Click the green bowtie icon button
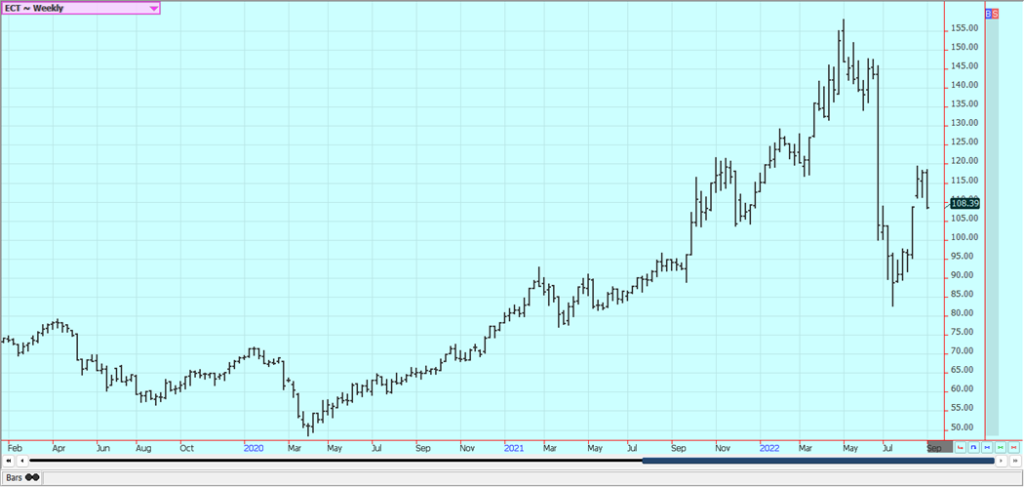The height and width of the screenshot is (487, 1024). pyautogui.click(x=1000, y=447)
